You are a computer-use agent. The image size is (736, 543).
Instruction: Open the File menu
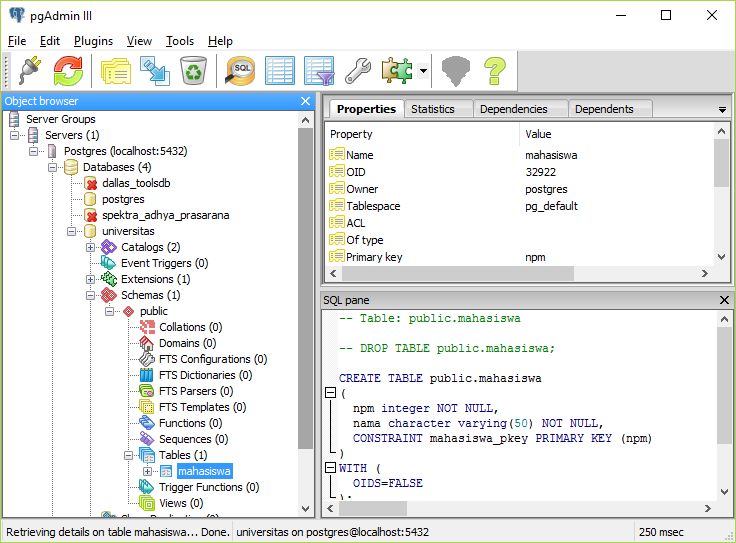[17, 41]
